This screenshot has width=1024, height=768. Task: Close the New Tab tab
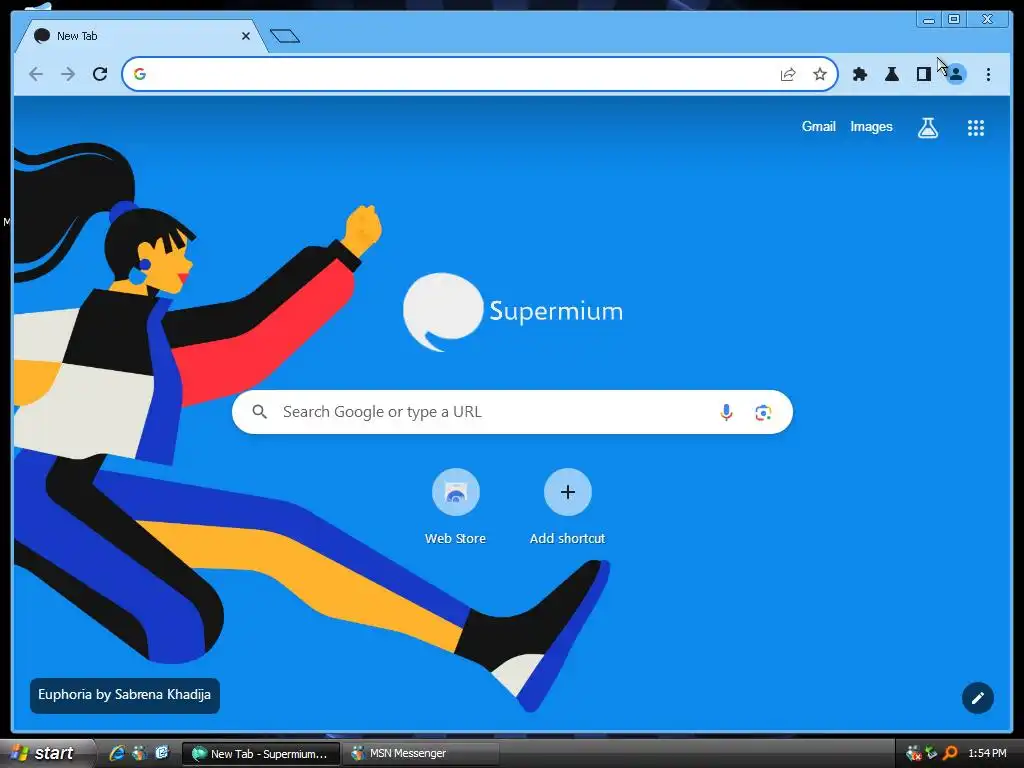tap(246, 36)
